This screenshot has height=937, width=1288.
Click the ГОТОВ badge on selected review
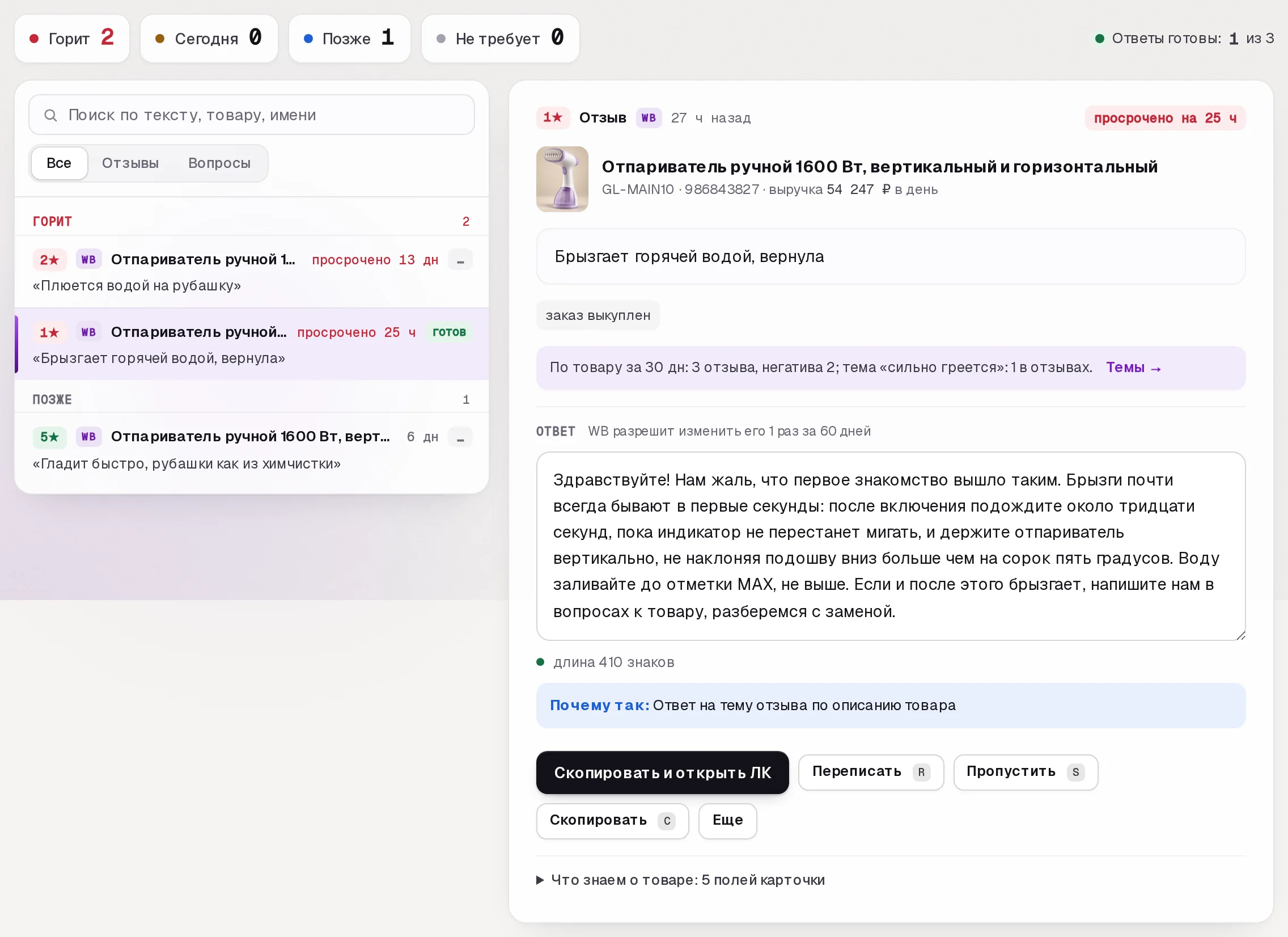(449, 332)
